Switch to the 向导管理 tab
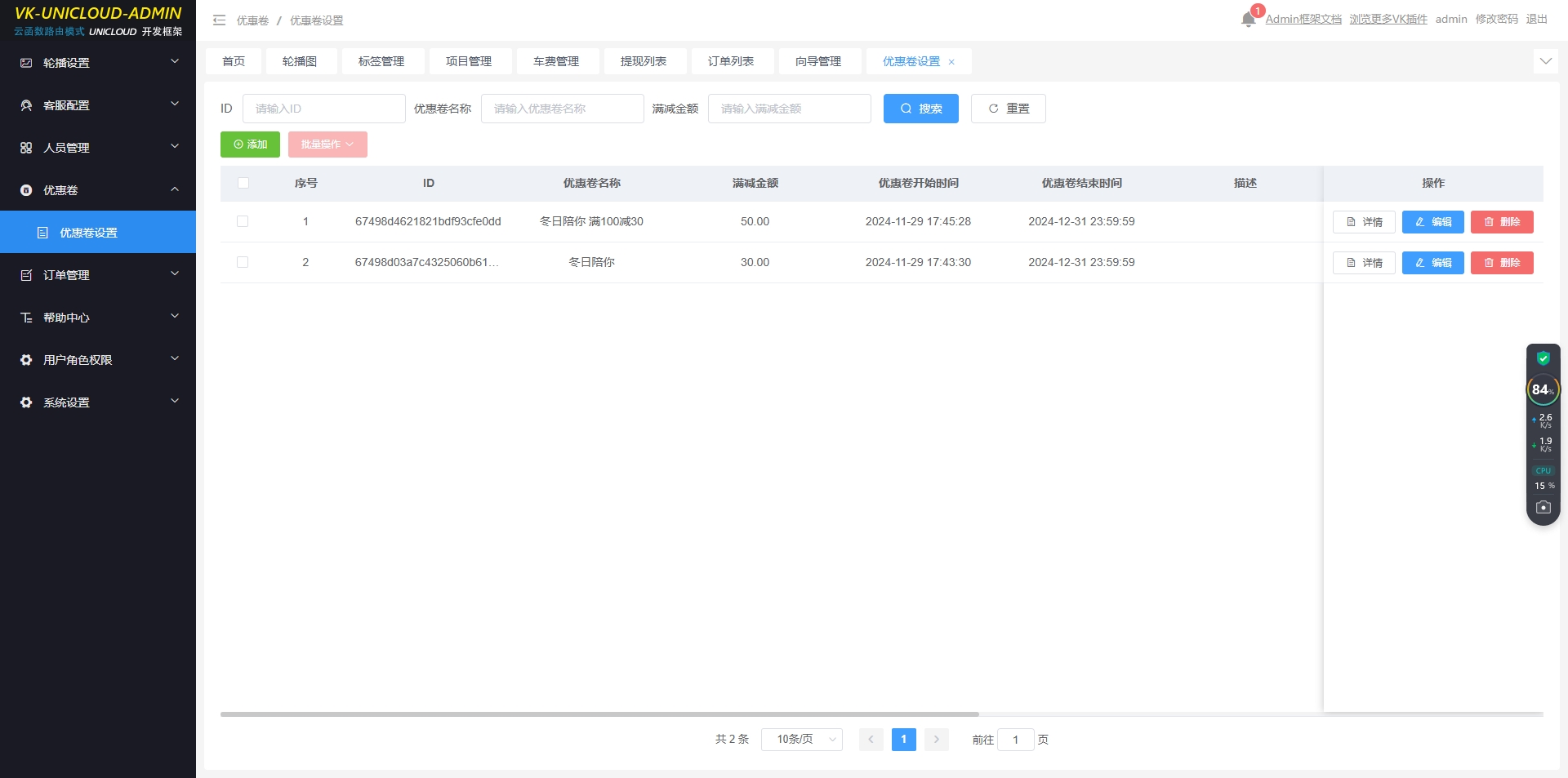The image size is (1568, 778). point(818,62)
